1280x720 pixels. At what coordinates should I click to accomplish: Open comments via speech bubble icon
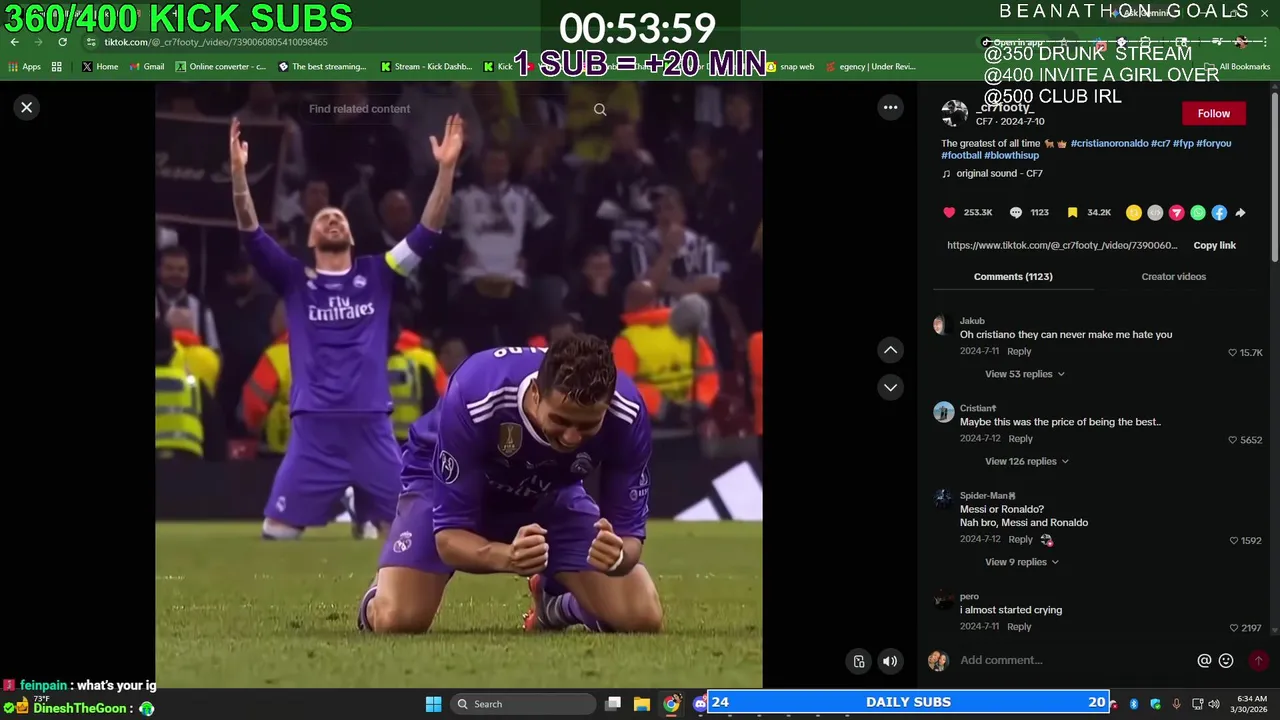click(x=1016, y=212)
